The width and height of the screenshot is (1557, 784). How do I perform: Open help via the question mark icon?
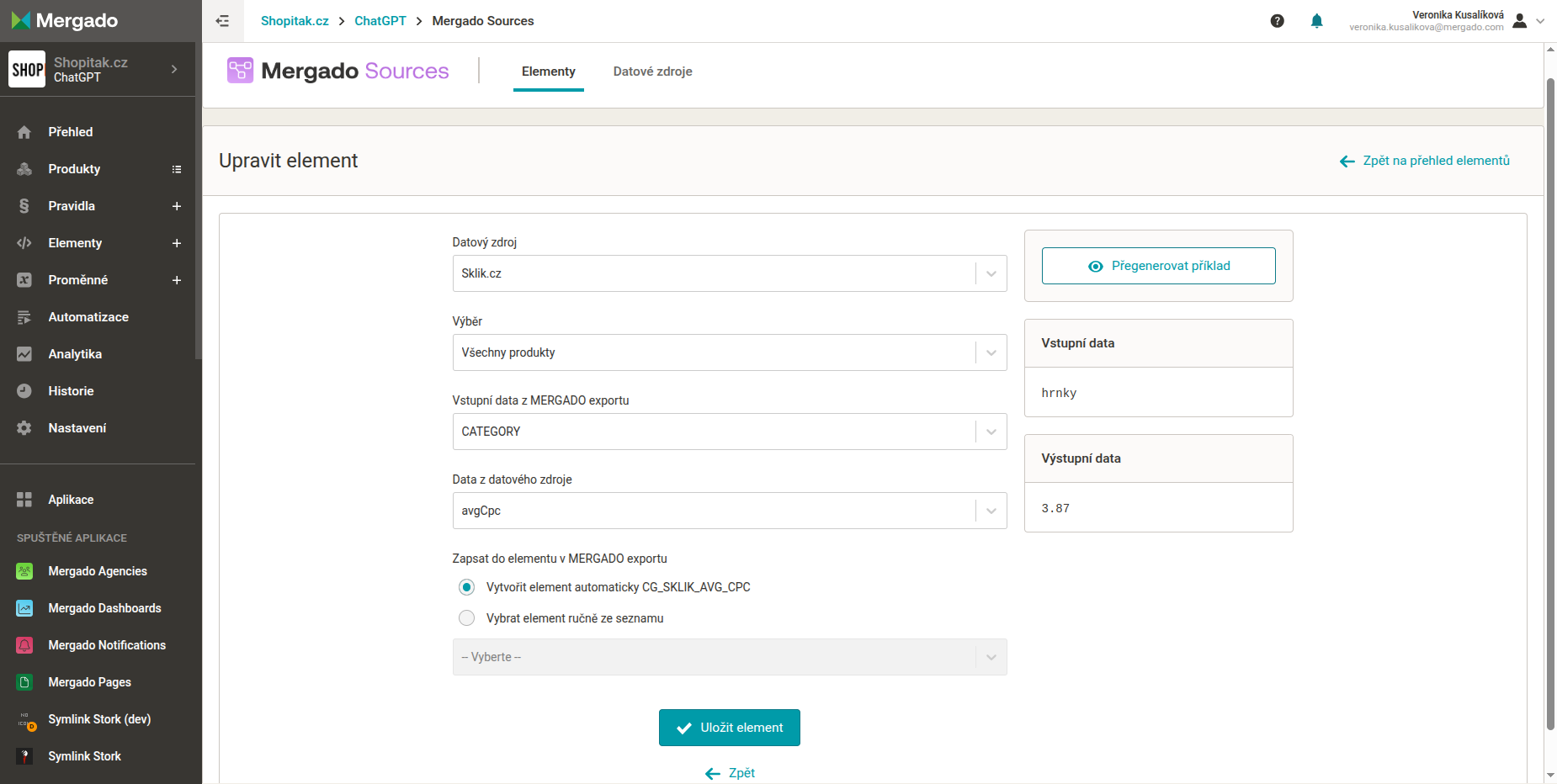tap(1277, 21)
